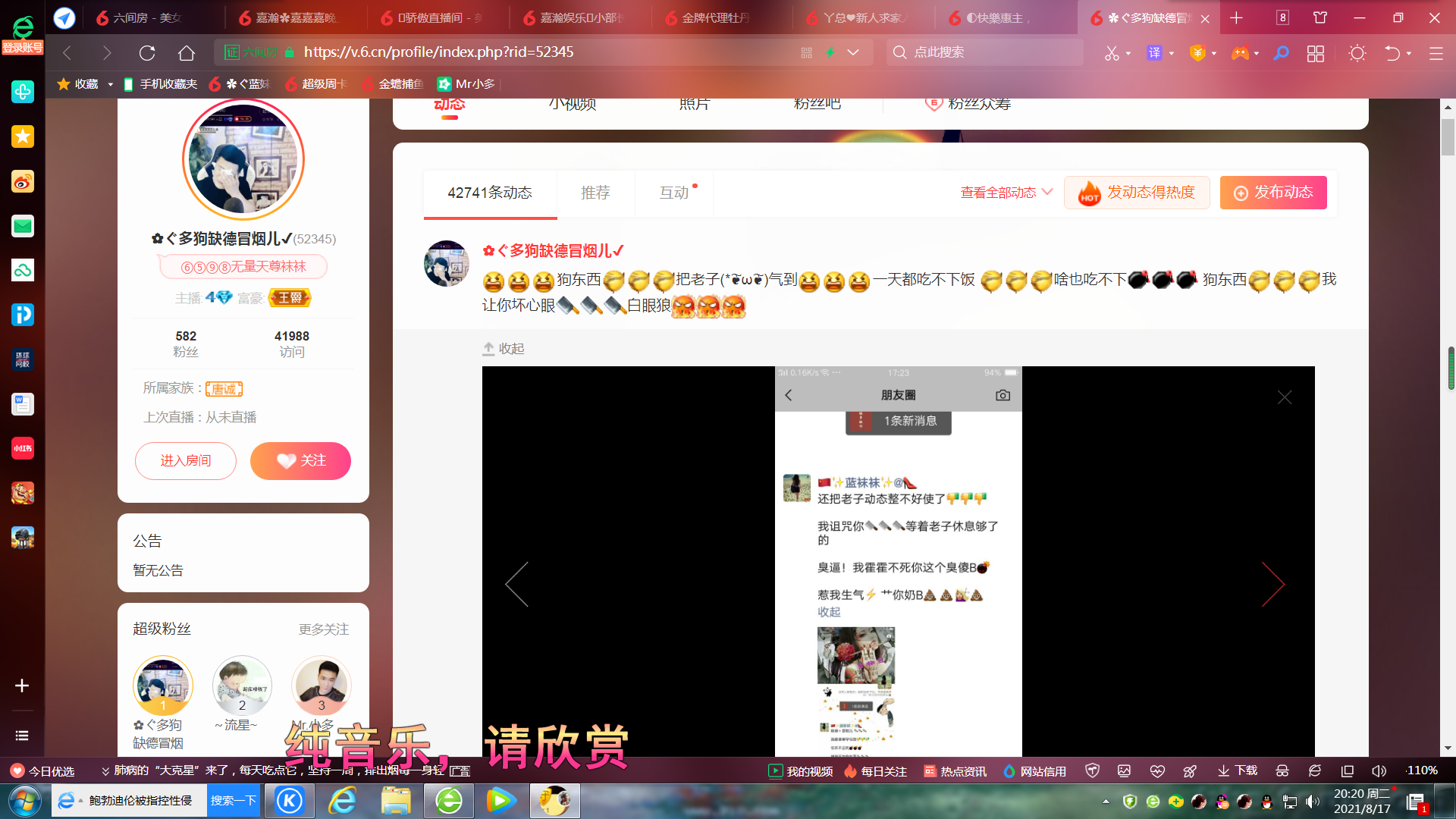
Task: Collapse the post image via 收起
Action: 504,349
